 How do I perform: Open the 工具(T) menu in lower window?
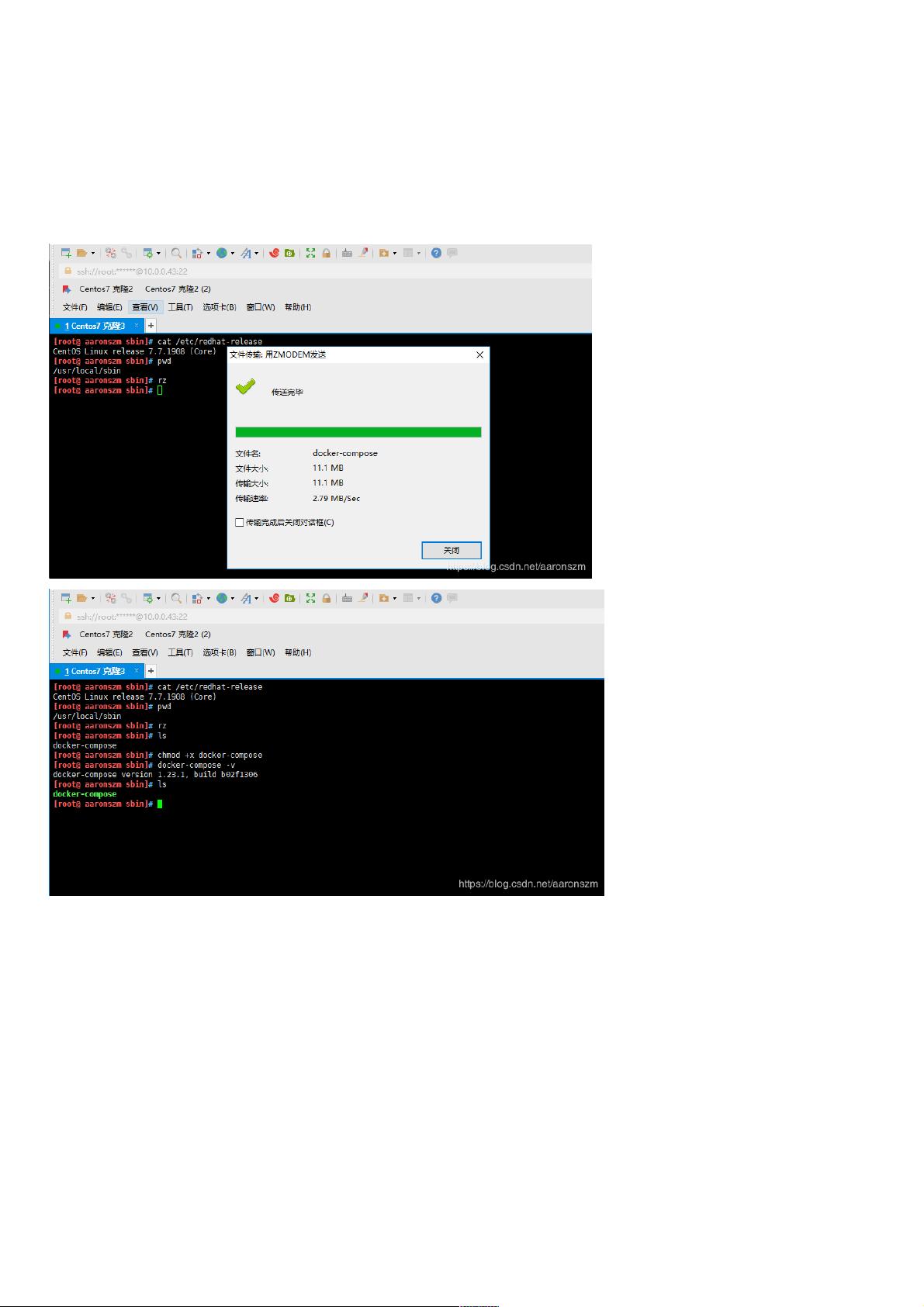click(x=180, y=652)
